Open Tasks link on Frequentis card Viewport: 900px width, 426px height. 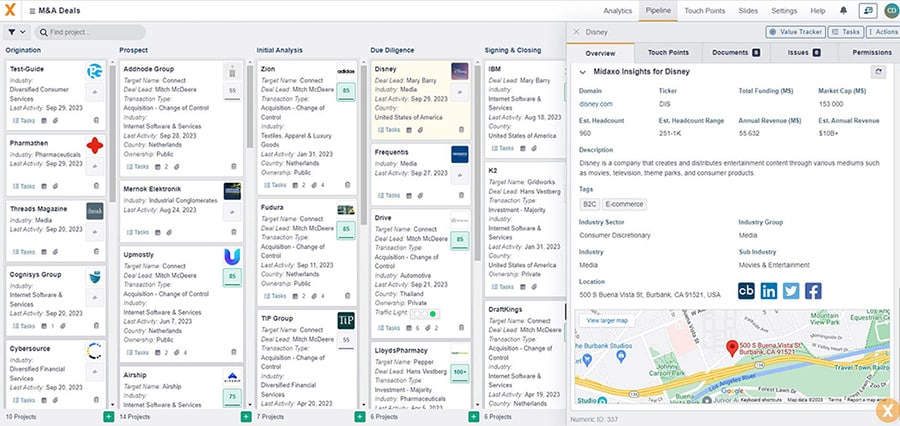click(389, 195)
